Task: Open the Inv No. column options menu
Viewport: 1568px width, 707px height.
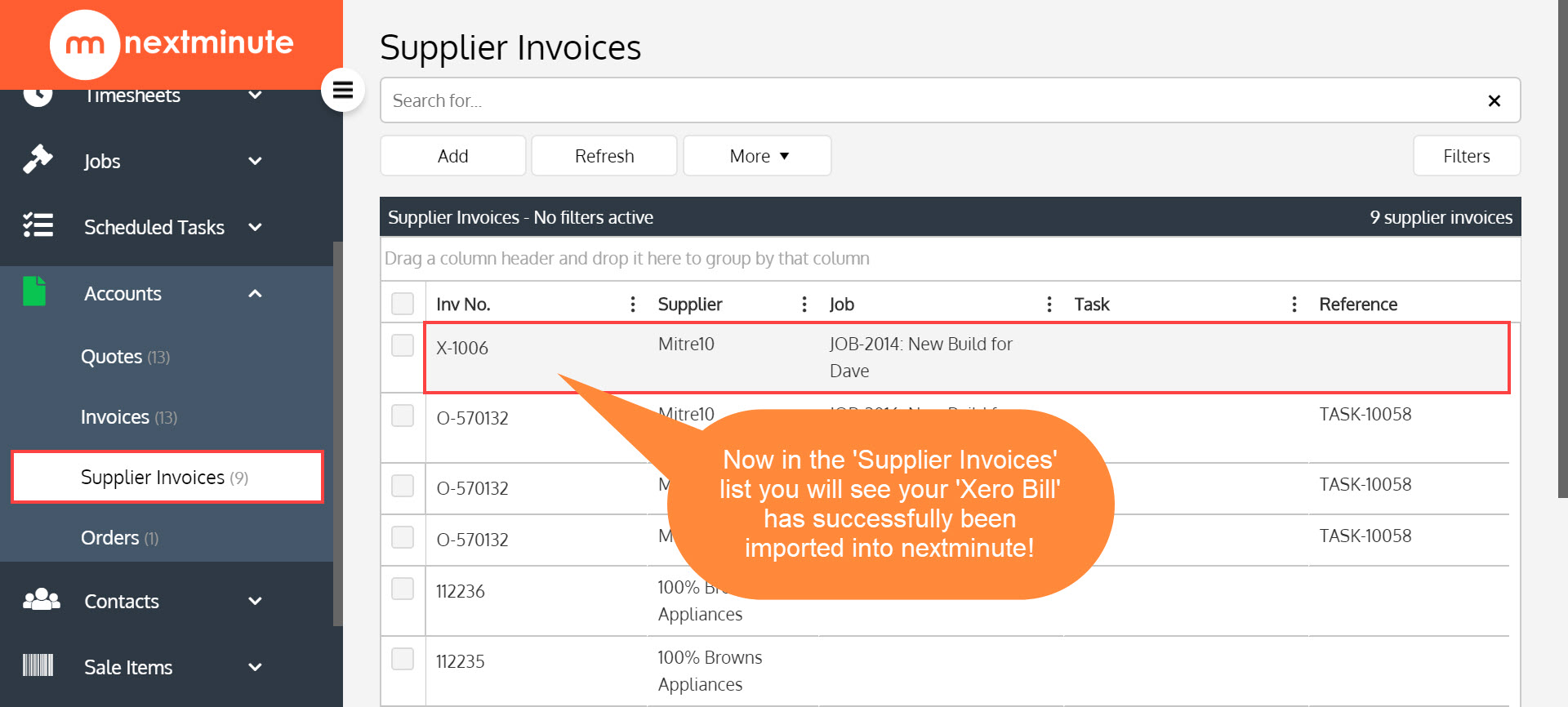Action: 632,305
